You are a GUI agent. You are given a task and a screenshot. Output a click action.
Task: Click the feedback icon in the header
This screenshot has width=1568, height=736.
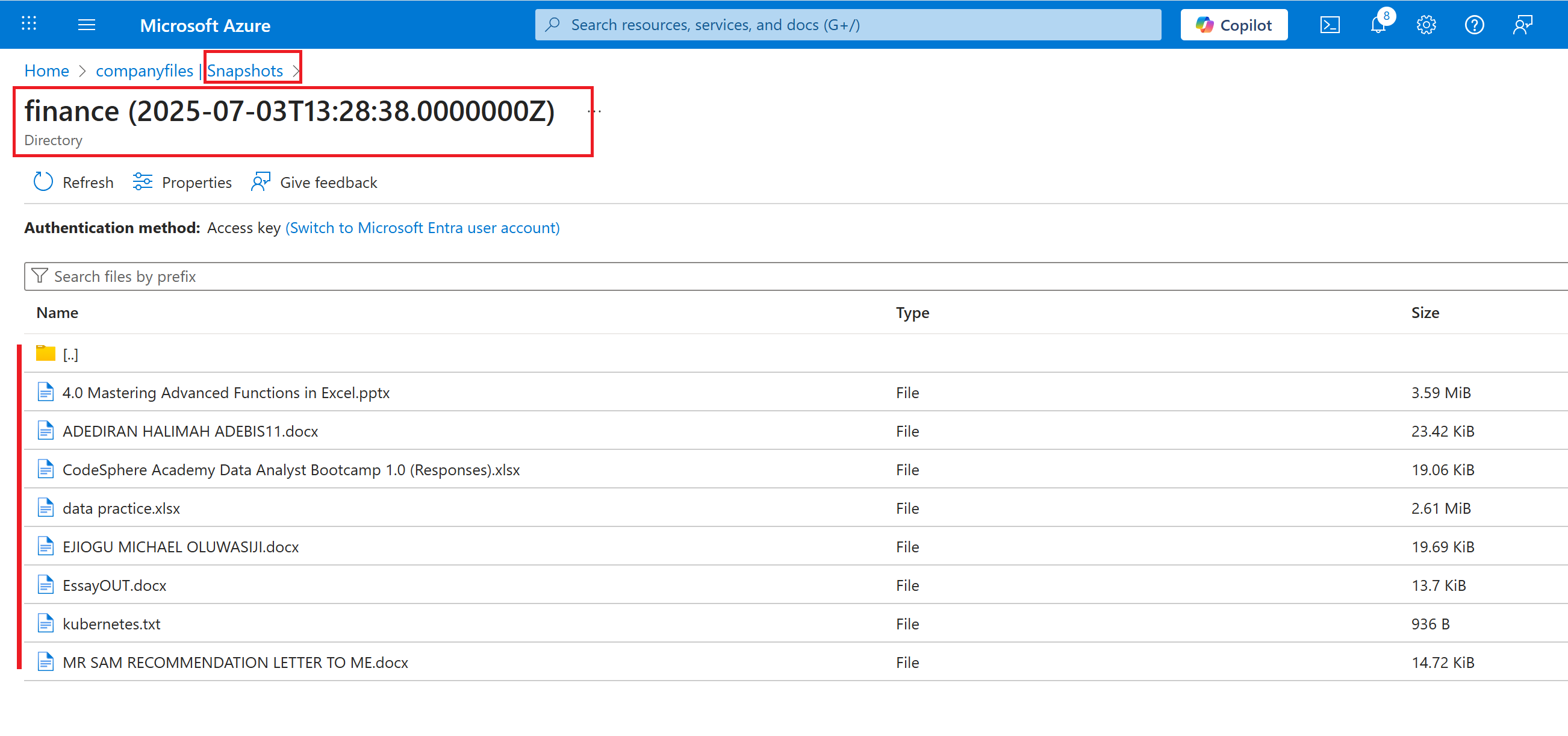click(1522, 25)
